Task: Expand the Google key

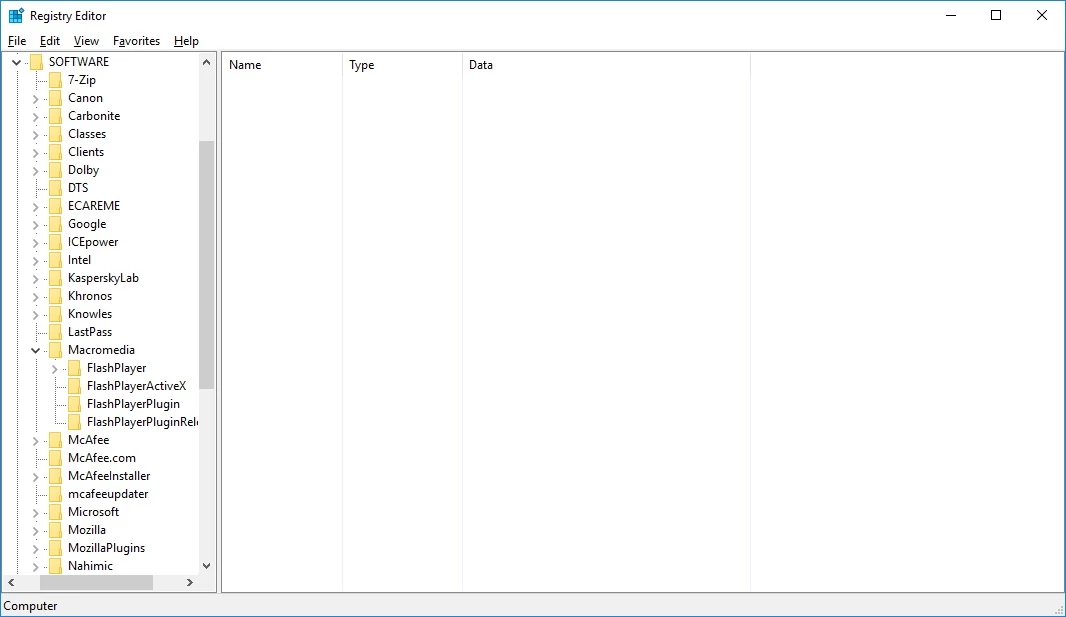Action: [x=35, y=224]
